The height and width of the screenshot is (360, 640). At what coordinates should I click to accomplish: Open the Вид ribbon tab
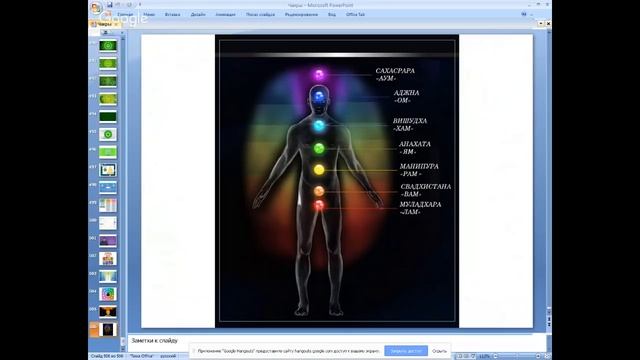(332, 14)
